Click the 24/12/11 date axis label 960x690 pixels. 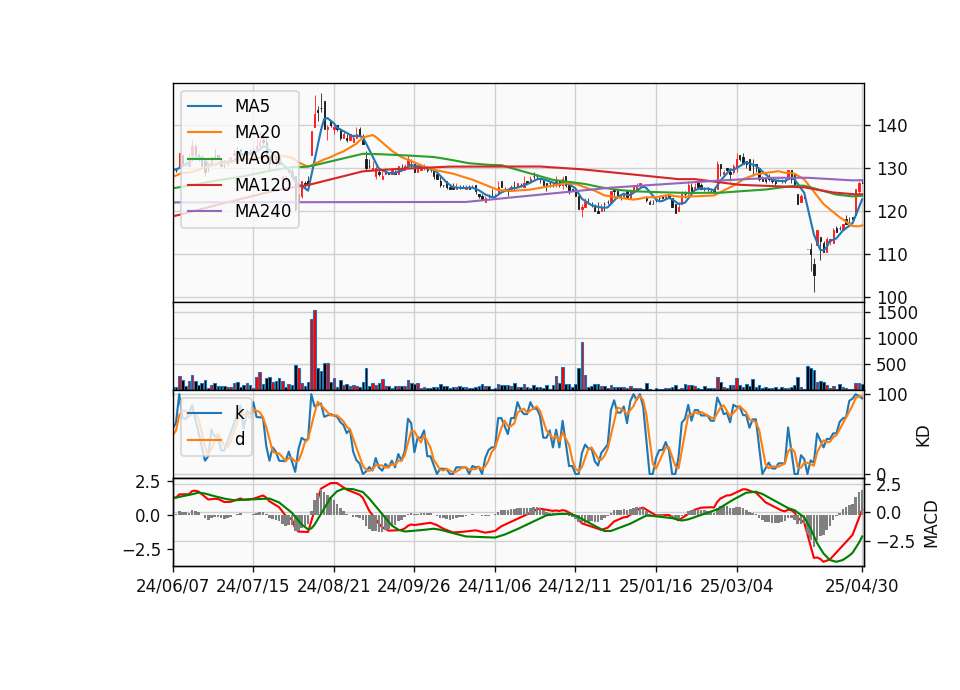(575, 586)
